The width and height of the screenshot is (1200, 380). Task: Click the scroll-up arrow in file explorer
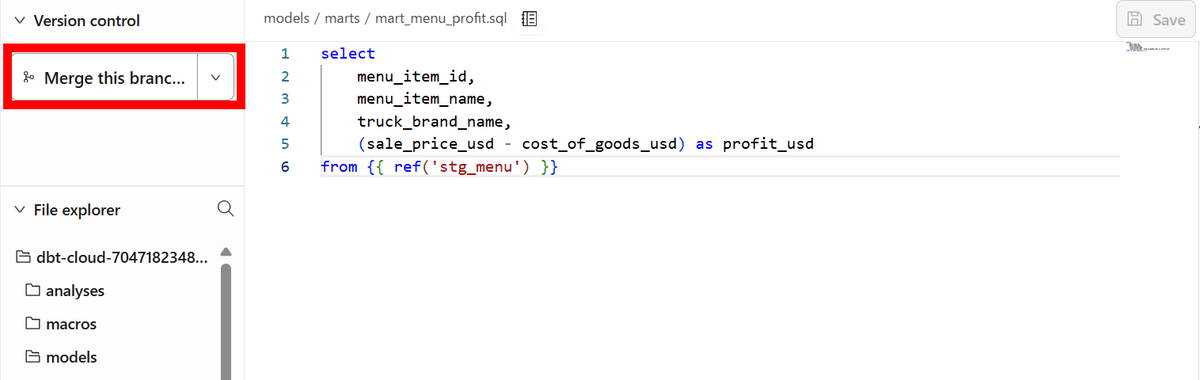pyautogui.click(x=226, y=252)
